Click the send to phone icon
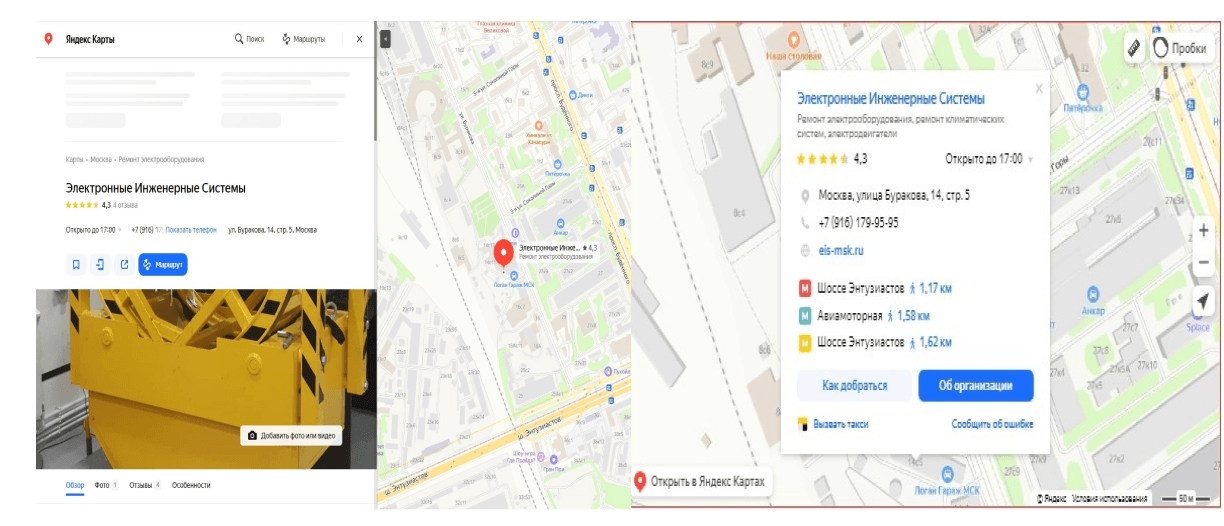The image size is (1224, 526). click(100, 265)
